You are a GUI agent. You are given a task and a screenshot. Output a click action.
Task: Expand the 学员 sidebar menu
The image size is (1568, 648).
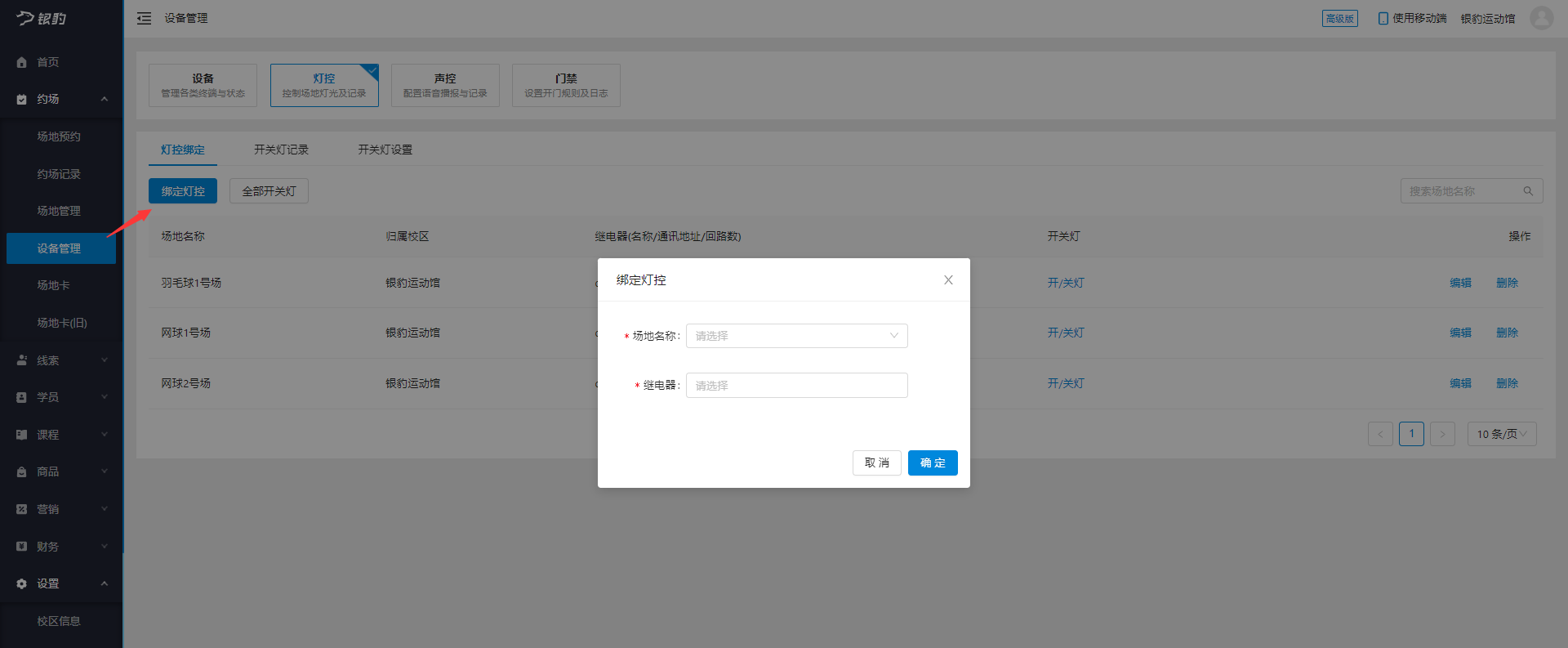point(61,397)
